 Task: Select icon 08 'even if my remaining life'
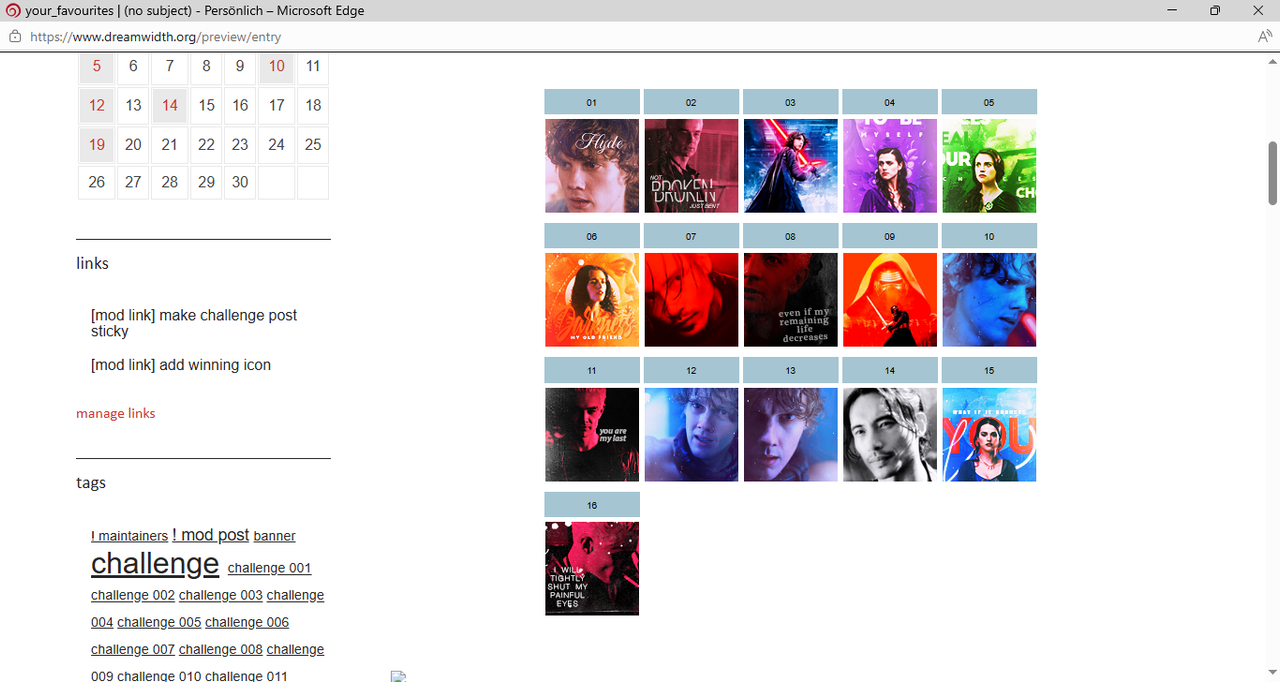pyautogui.click(x=790, y=300)
